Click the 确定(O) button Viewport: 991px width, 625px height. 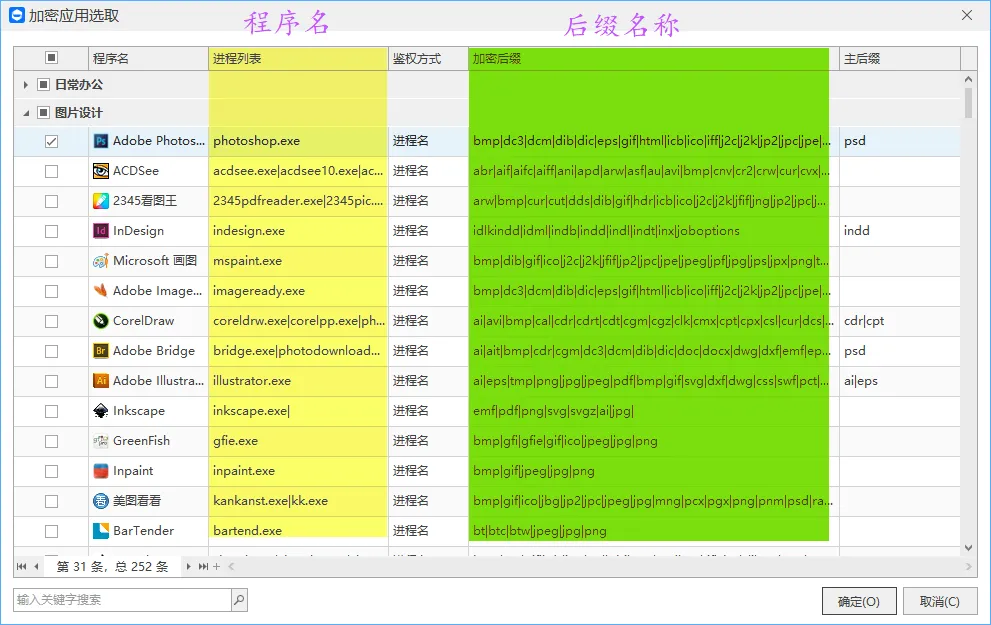[x=859, y=602]
